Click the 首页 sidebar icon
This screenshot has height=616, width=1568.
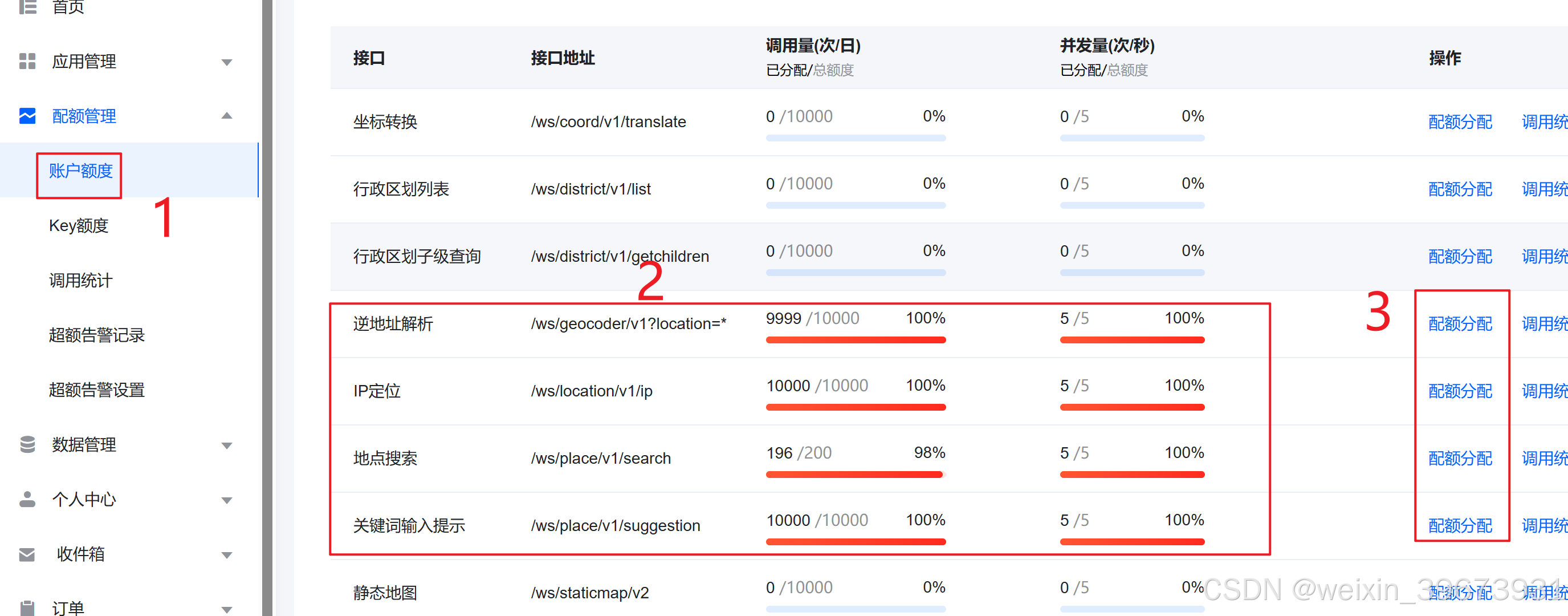[27, 6]
